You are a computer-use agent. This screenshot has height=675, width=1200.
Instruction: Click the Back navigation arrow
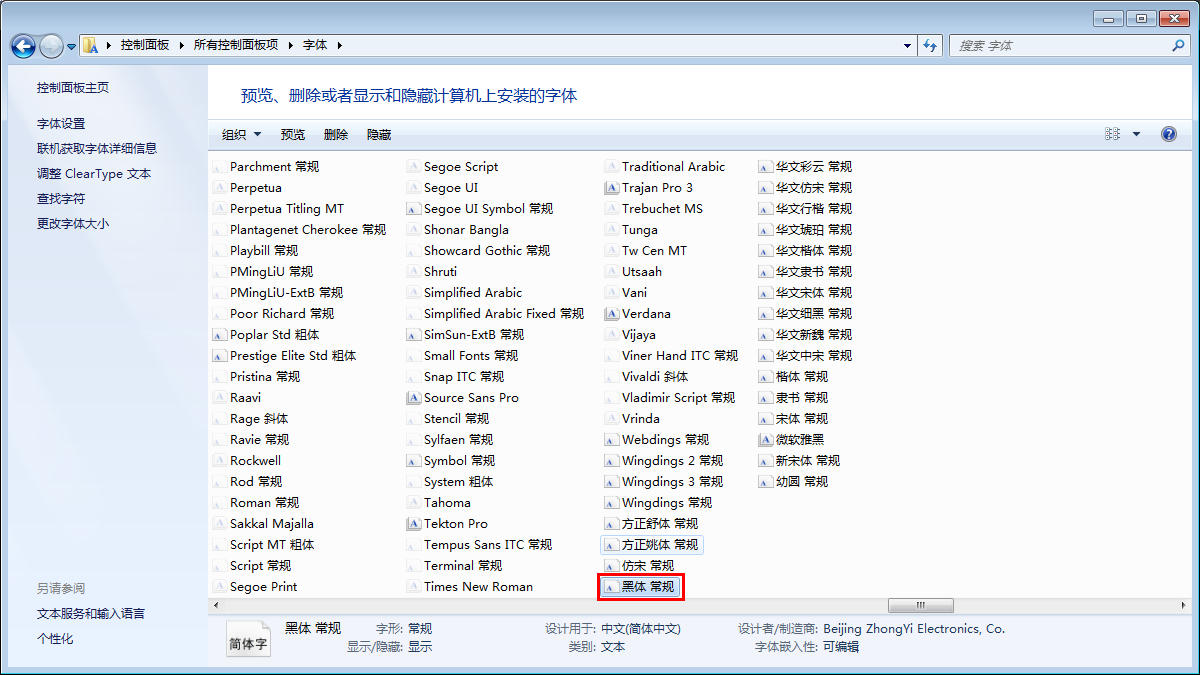pos(23,46)
